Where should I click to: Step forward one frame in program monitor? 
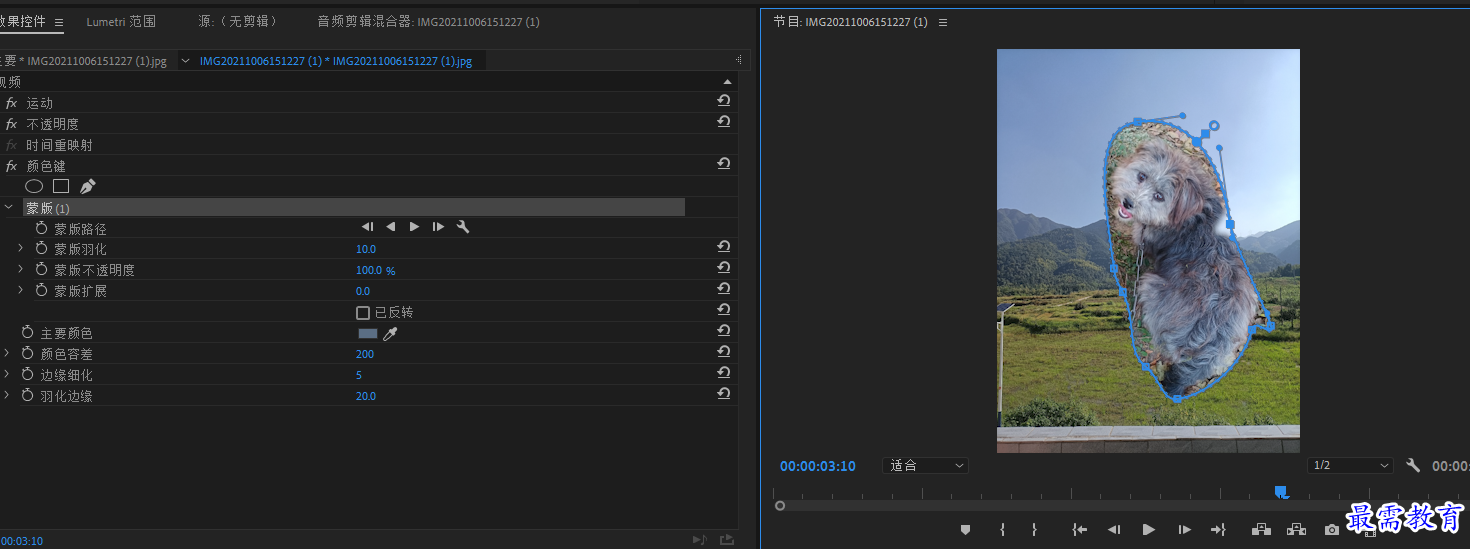(x=1184, y=530)
